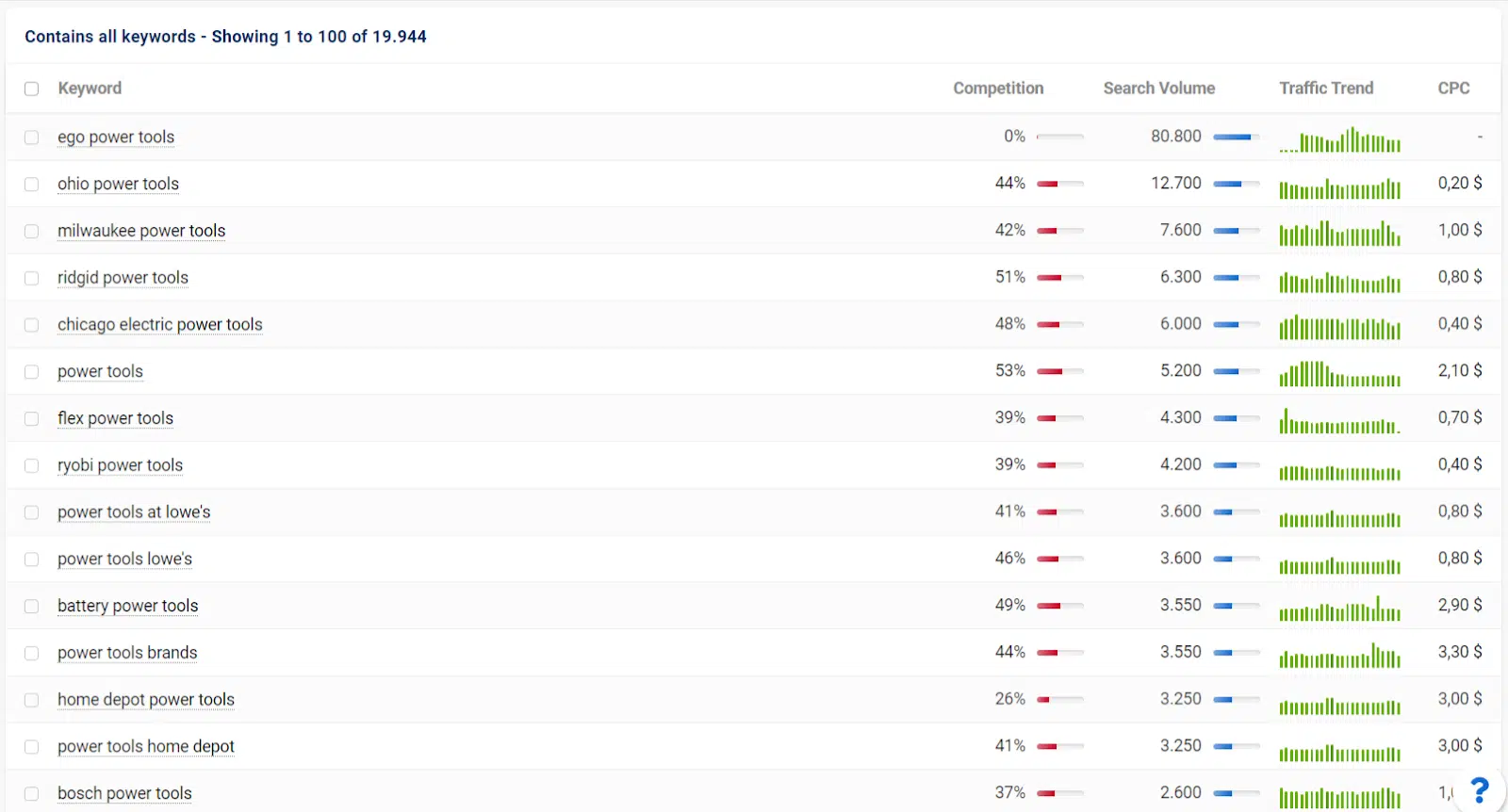Click milwaukee power tools trend sparkline
This screenshot has width=1508, height=812.
point(1339,234)
